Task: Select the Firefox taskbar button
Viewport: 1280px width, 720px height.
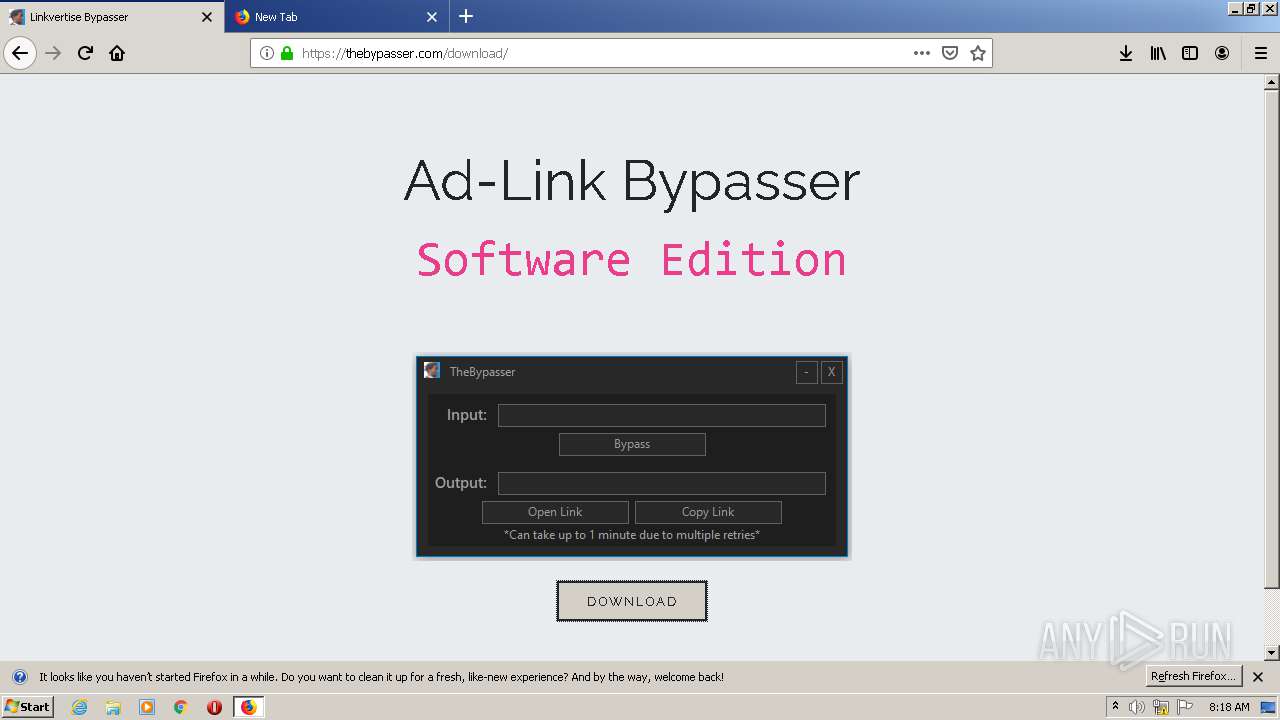Action: point(248,707)
